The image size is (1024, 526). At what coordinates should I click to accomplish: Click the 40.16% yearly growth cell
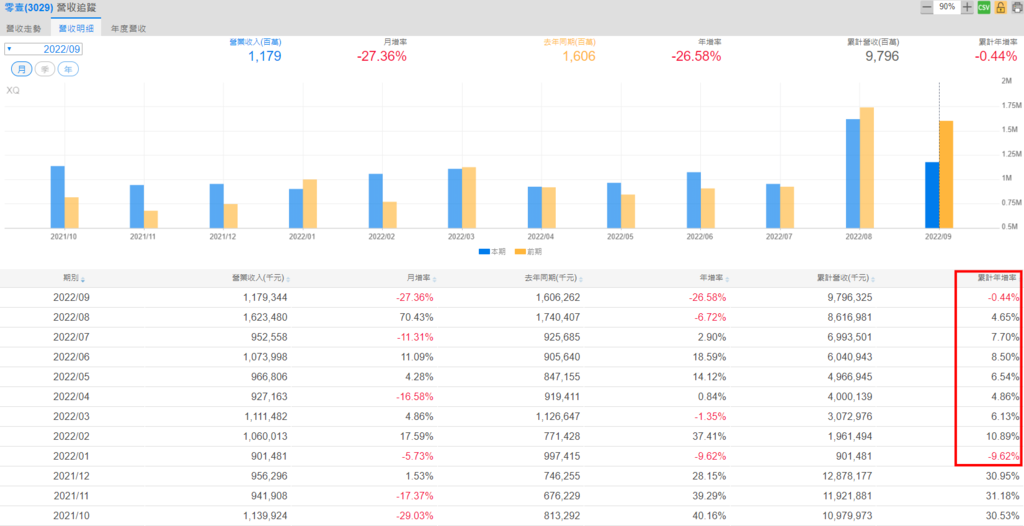(711, 516)
